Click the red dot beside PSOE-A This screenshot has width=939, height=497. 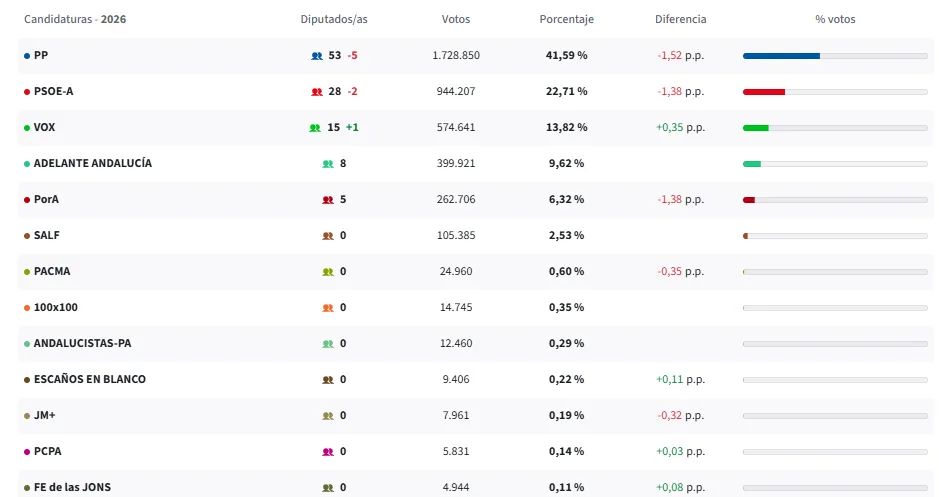pos(27,92)
